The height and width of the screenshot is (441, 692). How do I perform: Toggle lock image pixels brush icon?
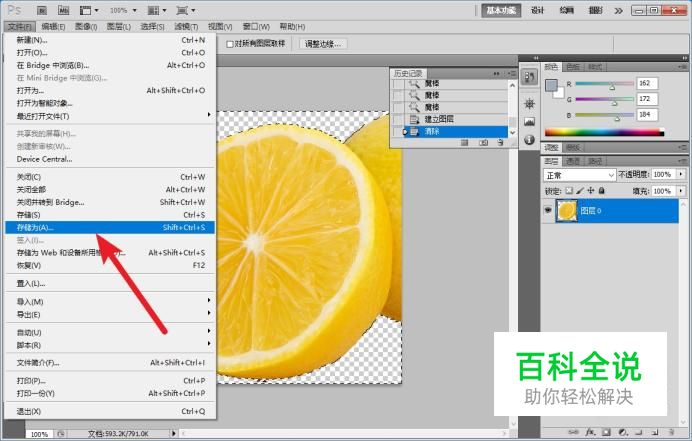(x=580, y=191)
